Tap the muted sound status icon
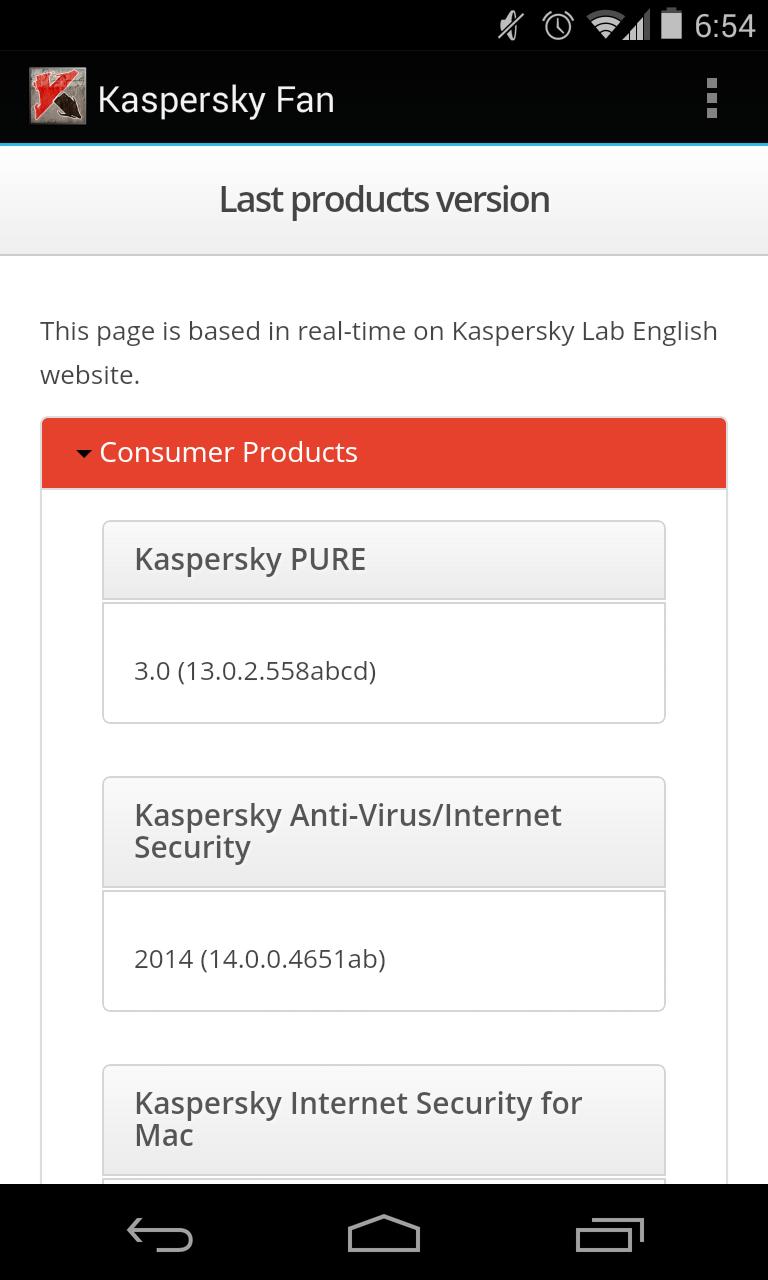 coord(511,25)
